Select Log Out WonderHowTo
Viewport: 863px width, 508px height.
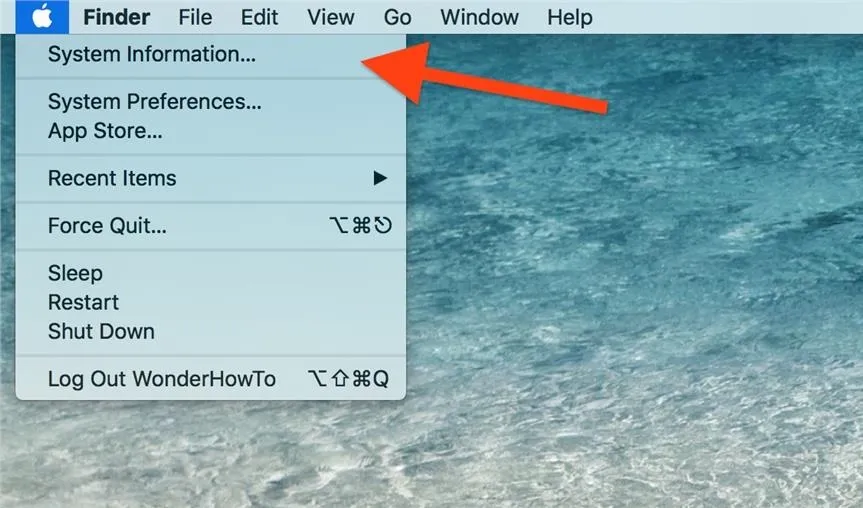coord(211,379)
